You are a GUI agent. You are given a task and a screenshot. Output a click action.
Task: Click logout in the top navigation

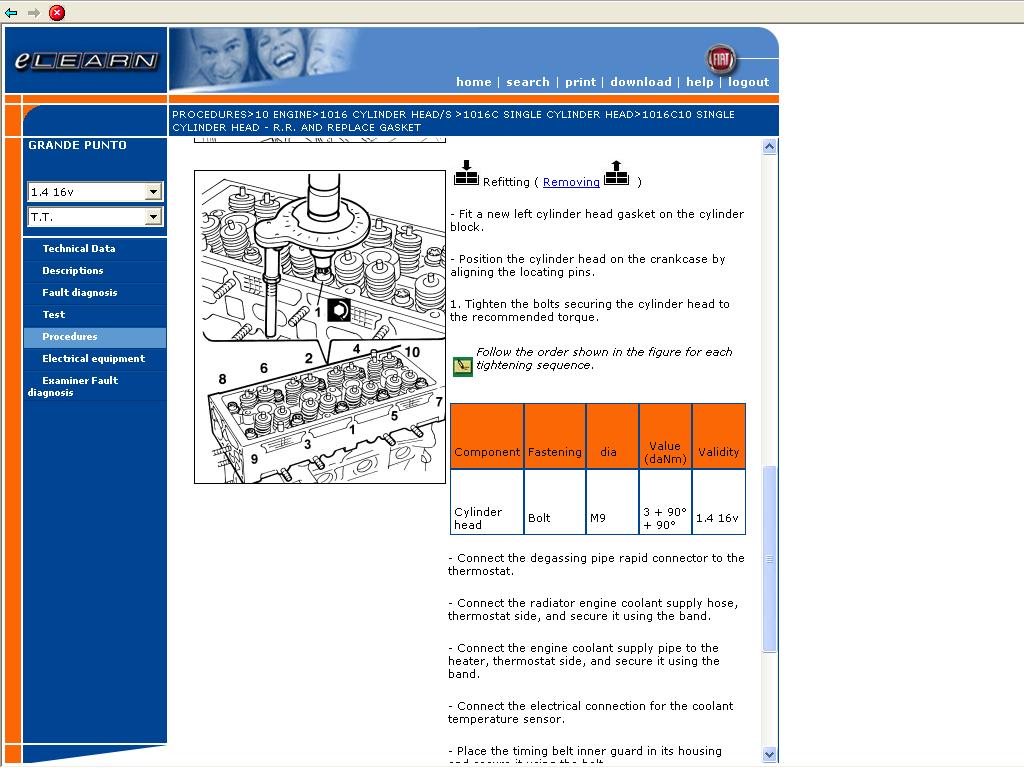748,82
